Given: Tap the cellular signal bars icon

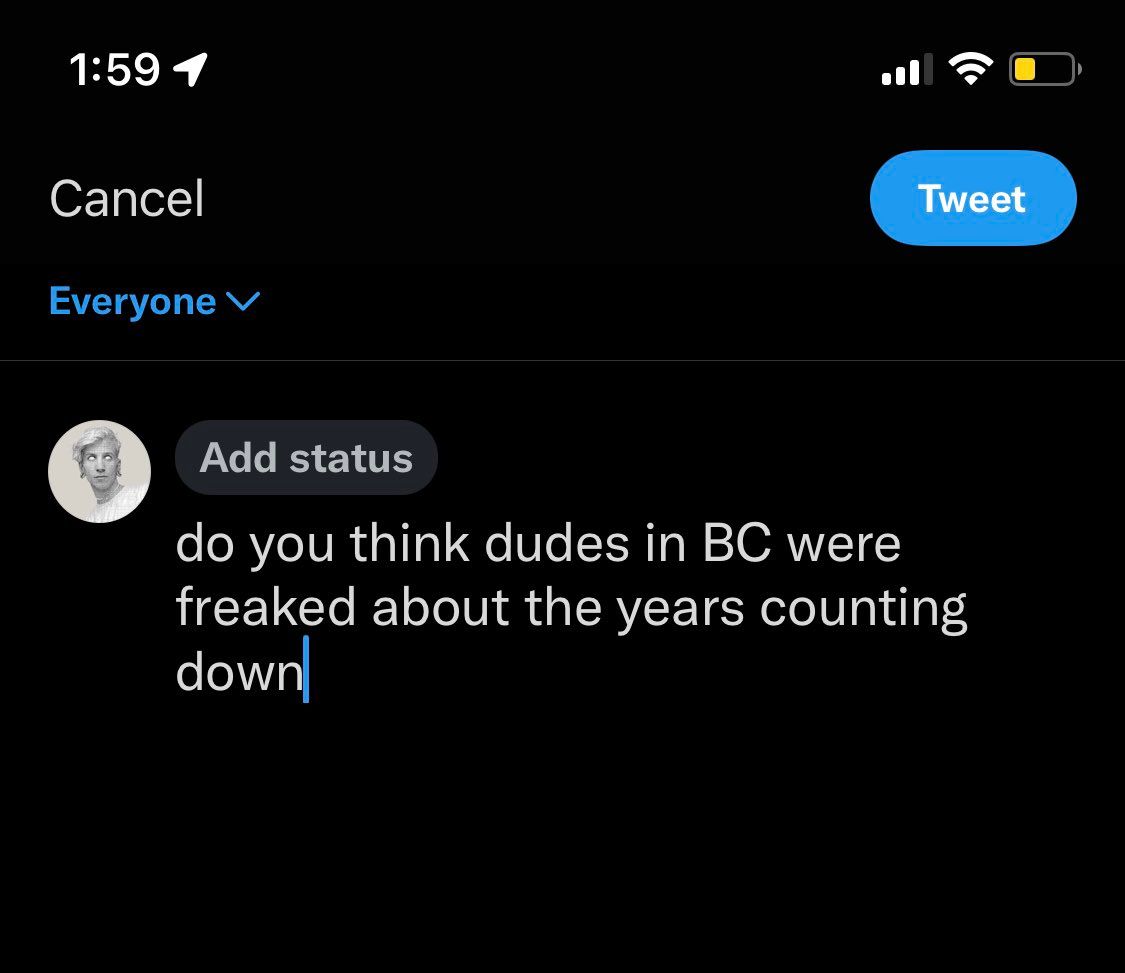Looking at the screenshot, I should click(x=907, y=70).
